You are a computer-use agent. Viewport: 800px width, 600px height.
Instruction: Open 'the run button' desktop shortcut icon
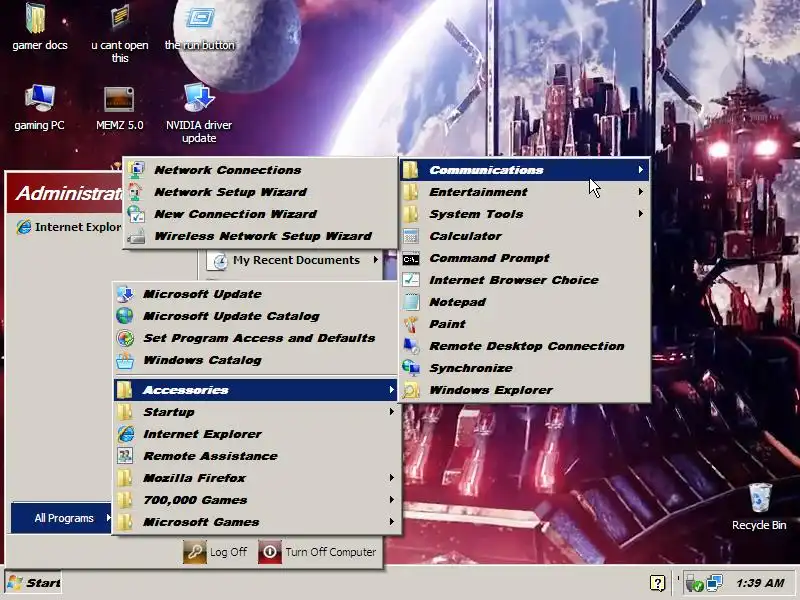200,17
